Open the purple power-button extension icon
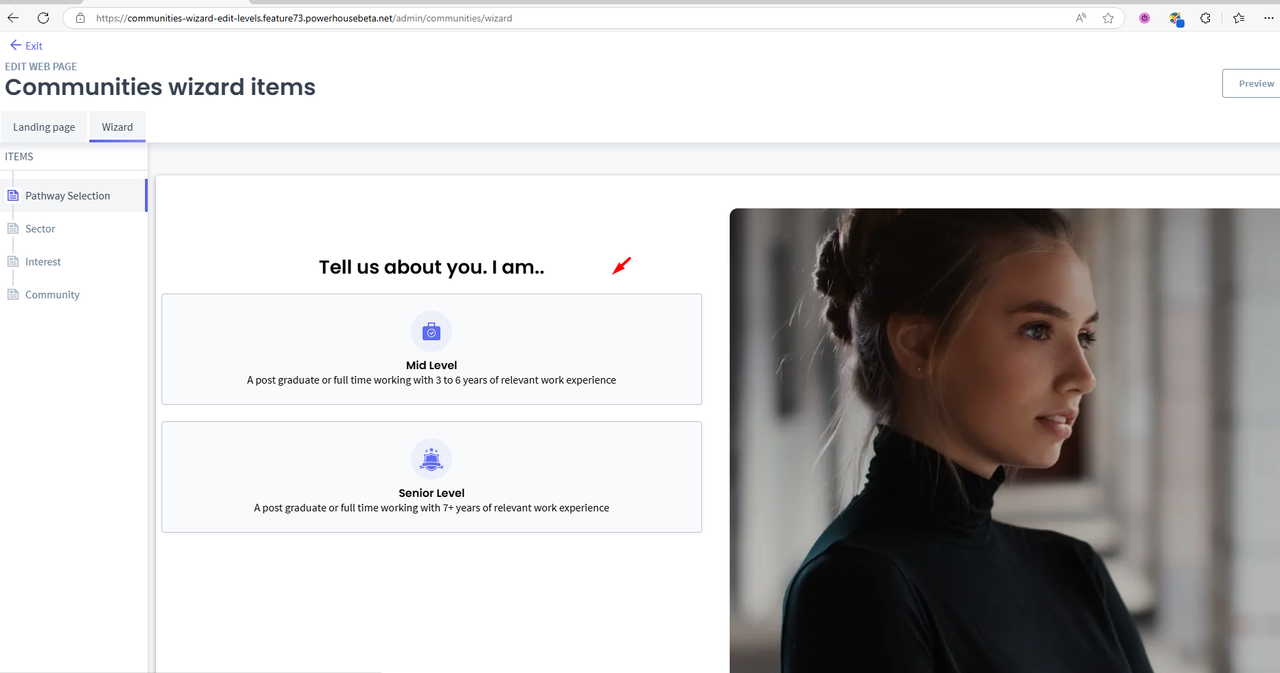Viewport: 1280px width, 673px height. pos(1145,18)
